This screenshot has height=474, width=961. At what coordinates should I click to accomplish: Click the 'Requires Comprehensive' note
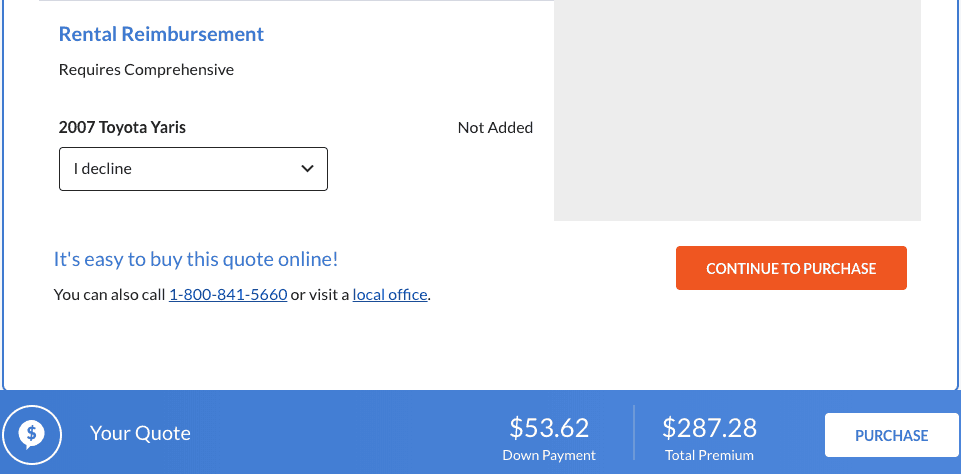click(146, 70)
